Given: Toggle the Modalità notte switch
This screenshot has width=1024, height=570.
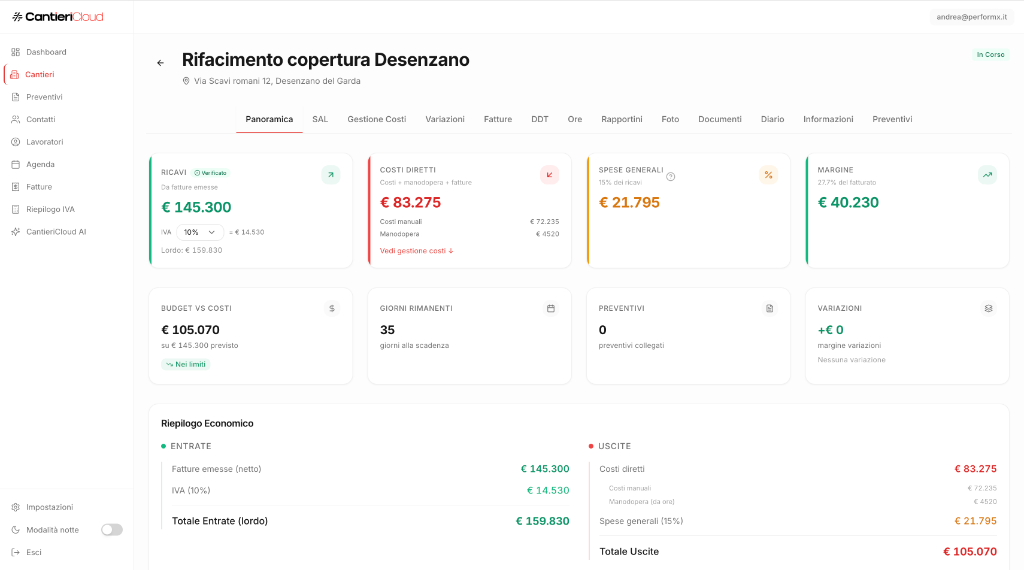Looking at the screenshot, I should tap(112, 530).
